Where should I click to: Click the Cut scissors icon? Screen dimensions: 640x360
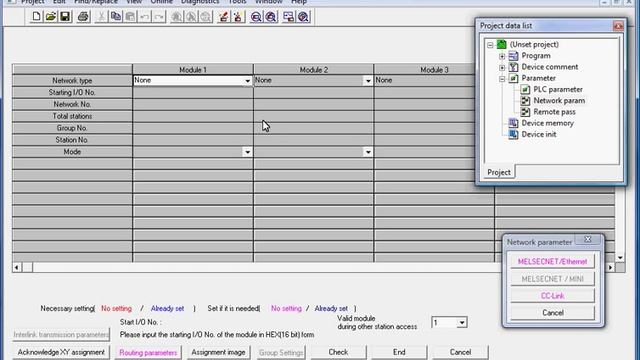(101, 17)
